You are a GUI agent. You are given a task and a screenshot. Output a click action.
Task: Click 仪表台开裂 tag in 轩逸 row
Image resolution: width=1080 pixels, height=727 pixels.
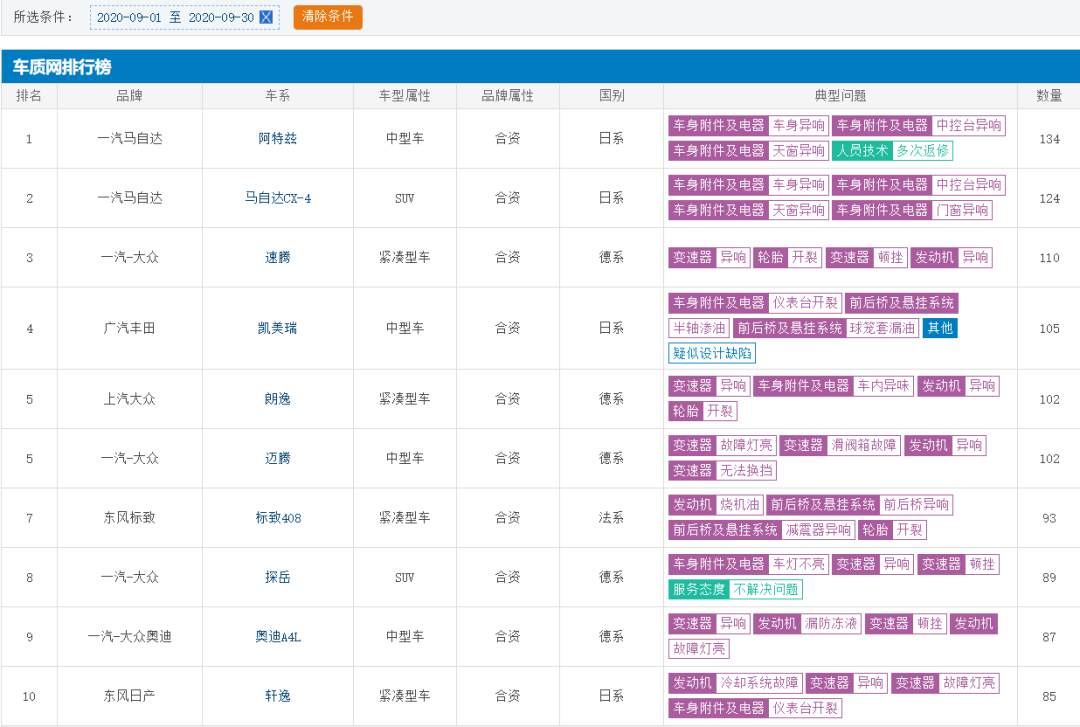(805, 708)
